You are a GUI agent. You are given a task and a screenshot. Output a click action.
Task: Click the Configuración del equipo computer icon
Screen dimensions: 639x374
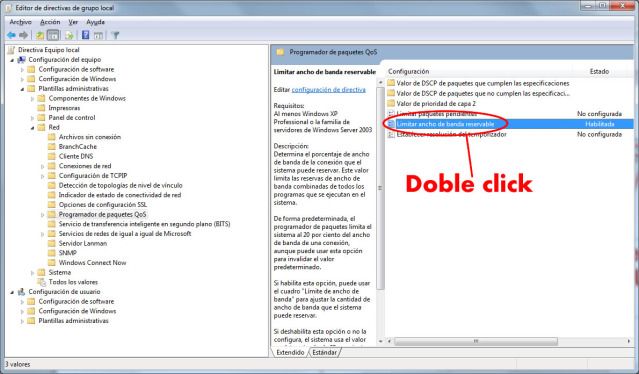tap(21, 60)
